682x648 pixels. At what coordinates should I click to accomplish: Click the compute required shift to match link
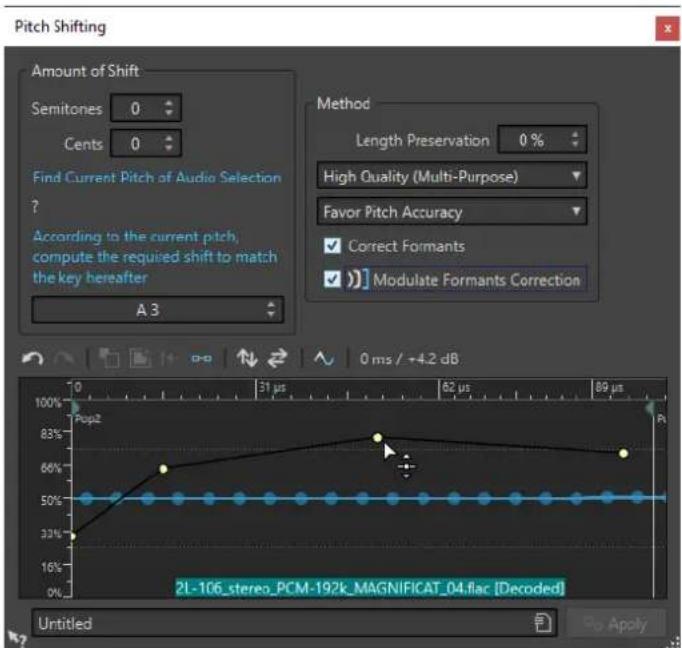[155, 257]
